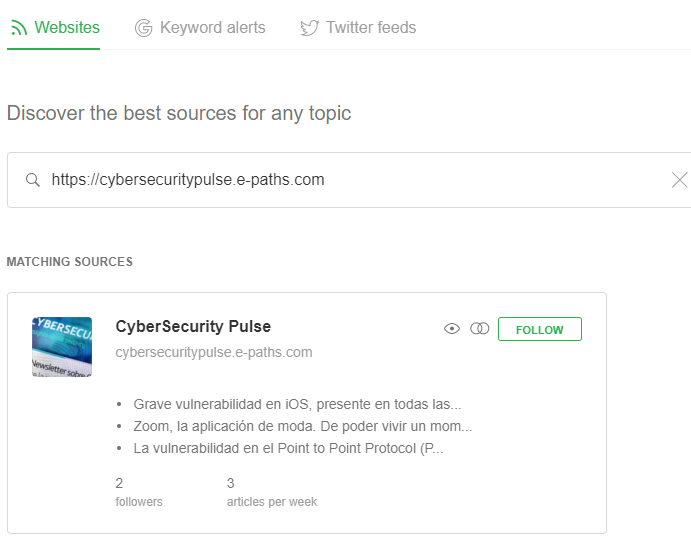Click the Twitter bird icon
The height and width of the screenshot is (560, 691).
(x=310, y=28)
